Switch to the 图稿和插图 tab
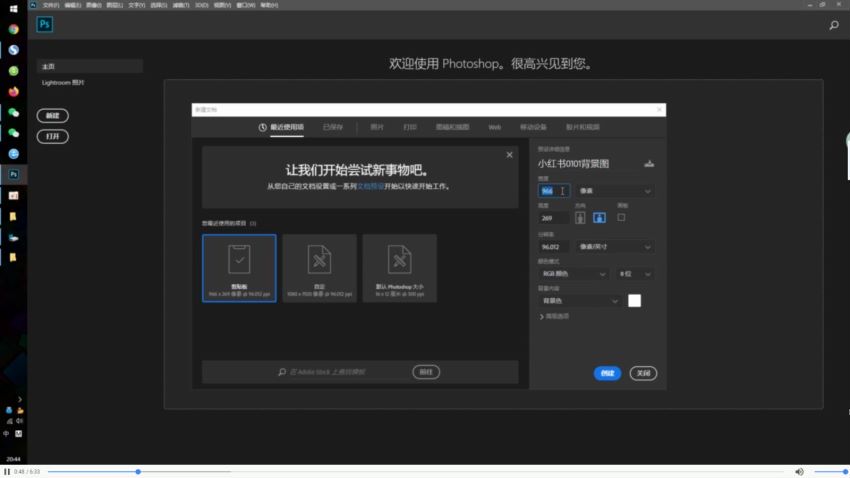 452,127
